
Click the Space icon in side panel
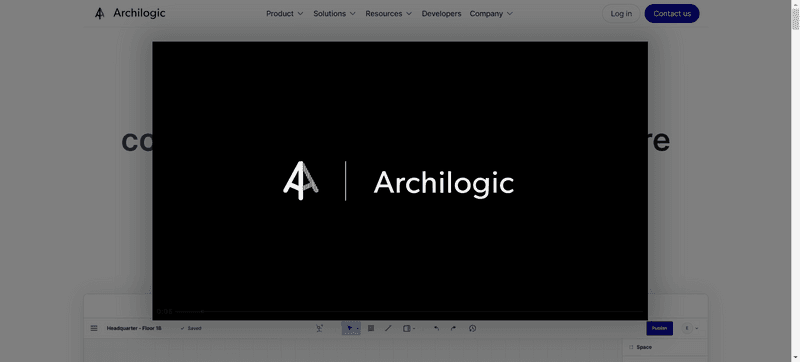631,347
